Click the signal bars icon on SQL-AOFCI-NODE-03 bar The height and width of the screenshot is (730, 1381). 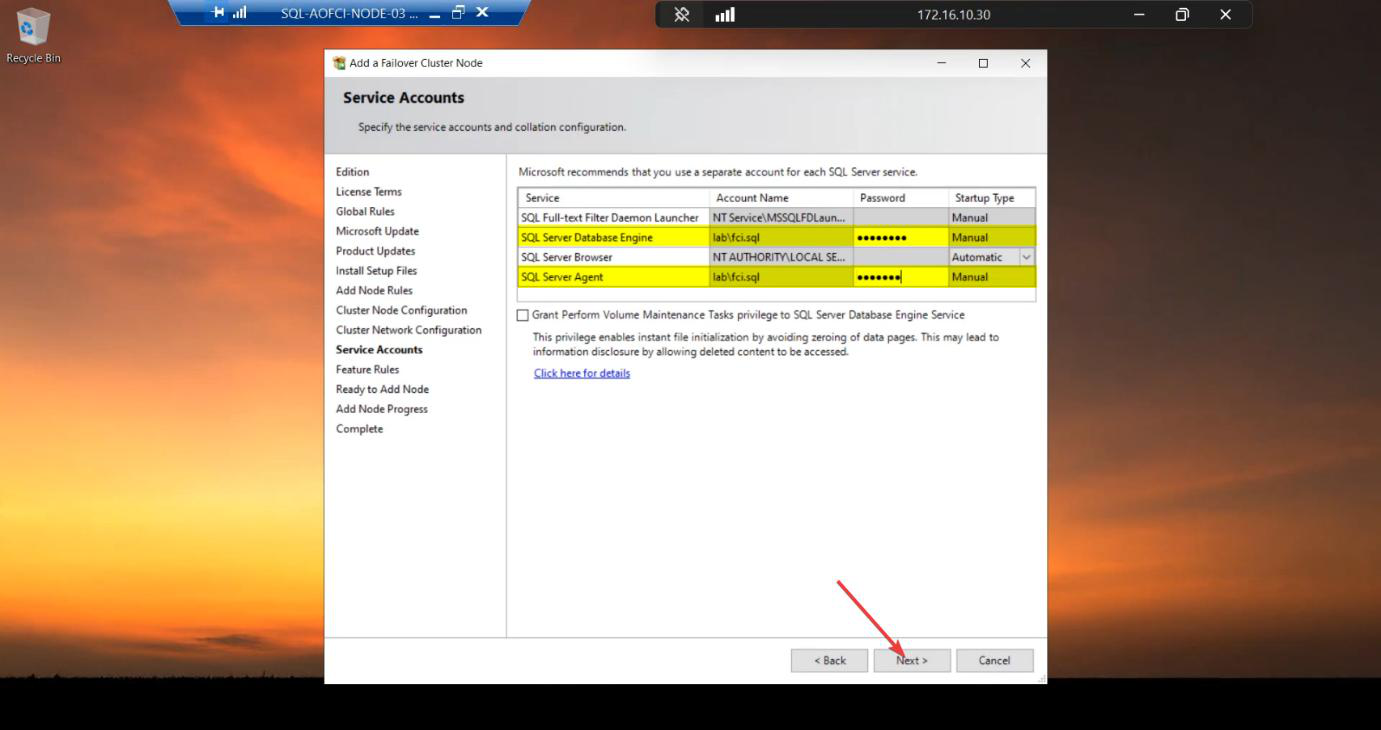[x=240, y=13]
